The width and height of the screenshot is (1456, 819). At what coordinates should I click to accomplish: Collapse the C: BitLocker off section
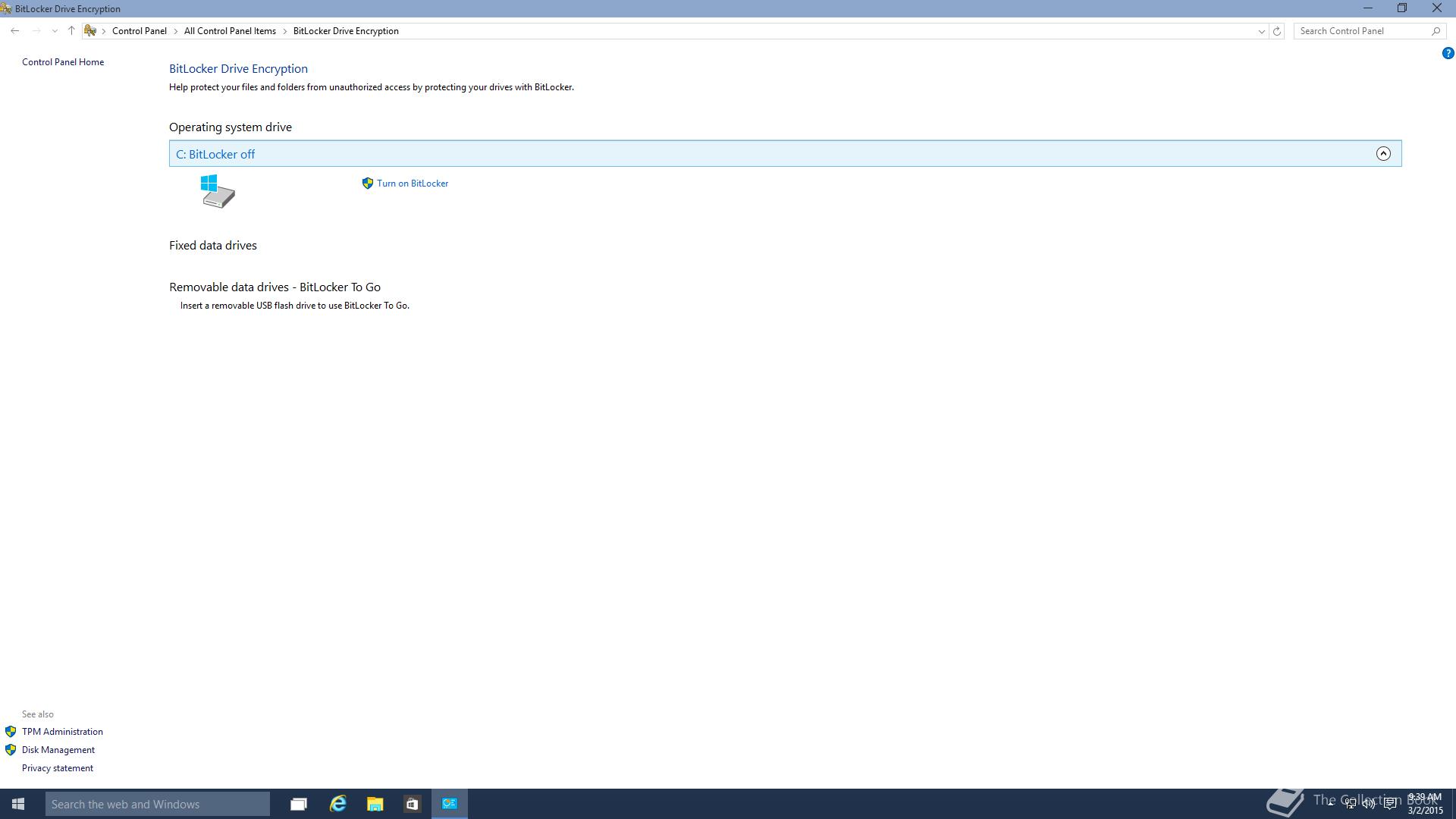coord(1383,154)
